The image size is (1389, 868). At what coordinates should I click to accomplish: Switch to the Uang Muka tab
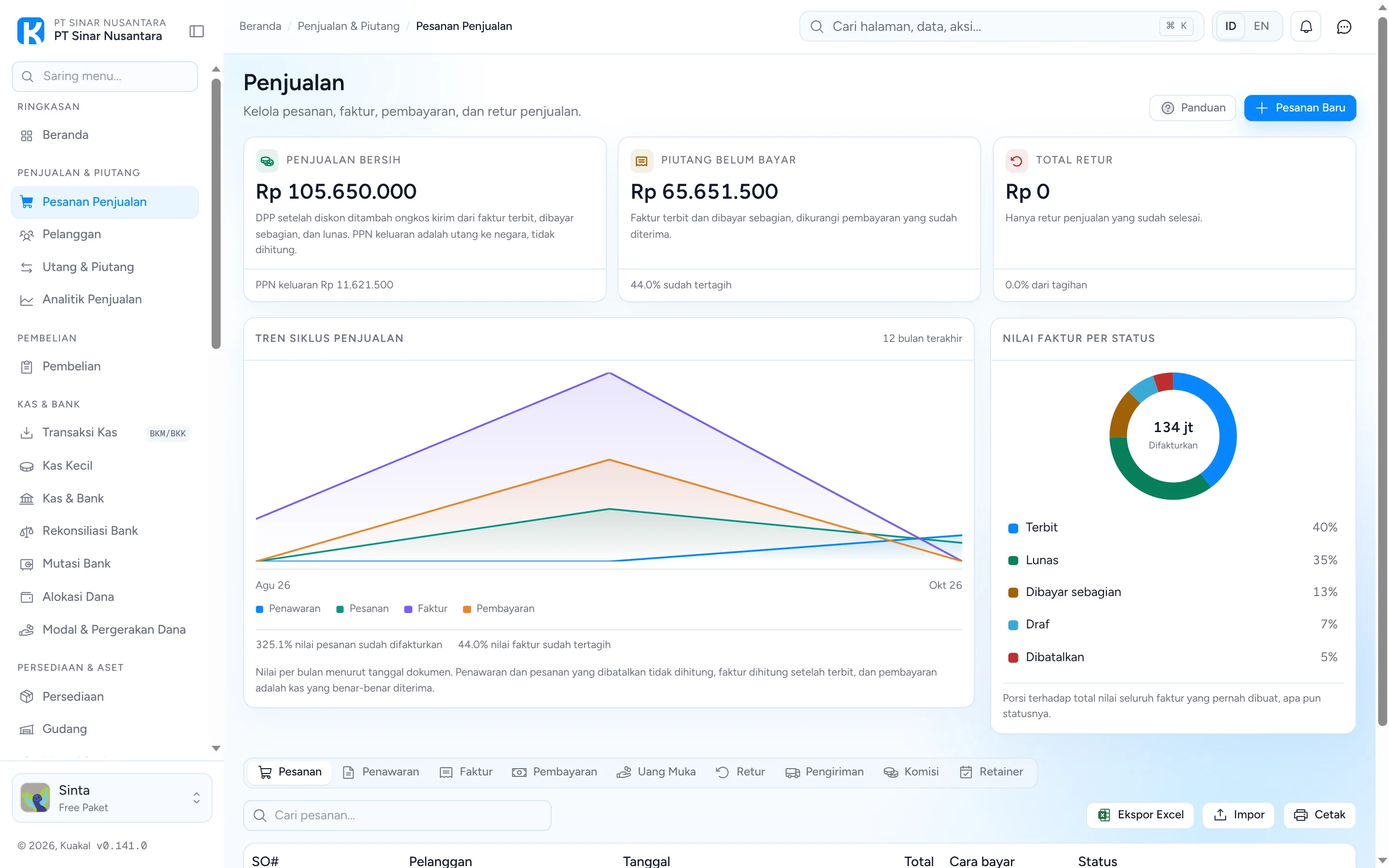(656, 773)
